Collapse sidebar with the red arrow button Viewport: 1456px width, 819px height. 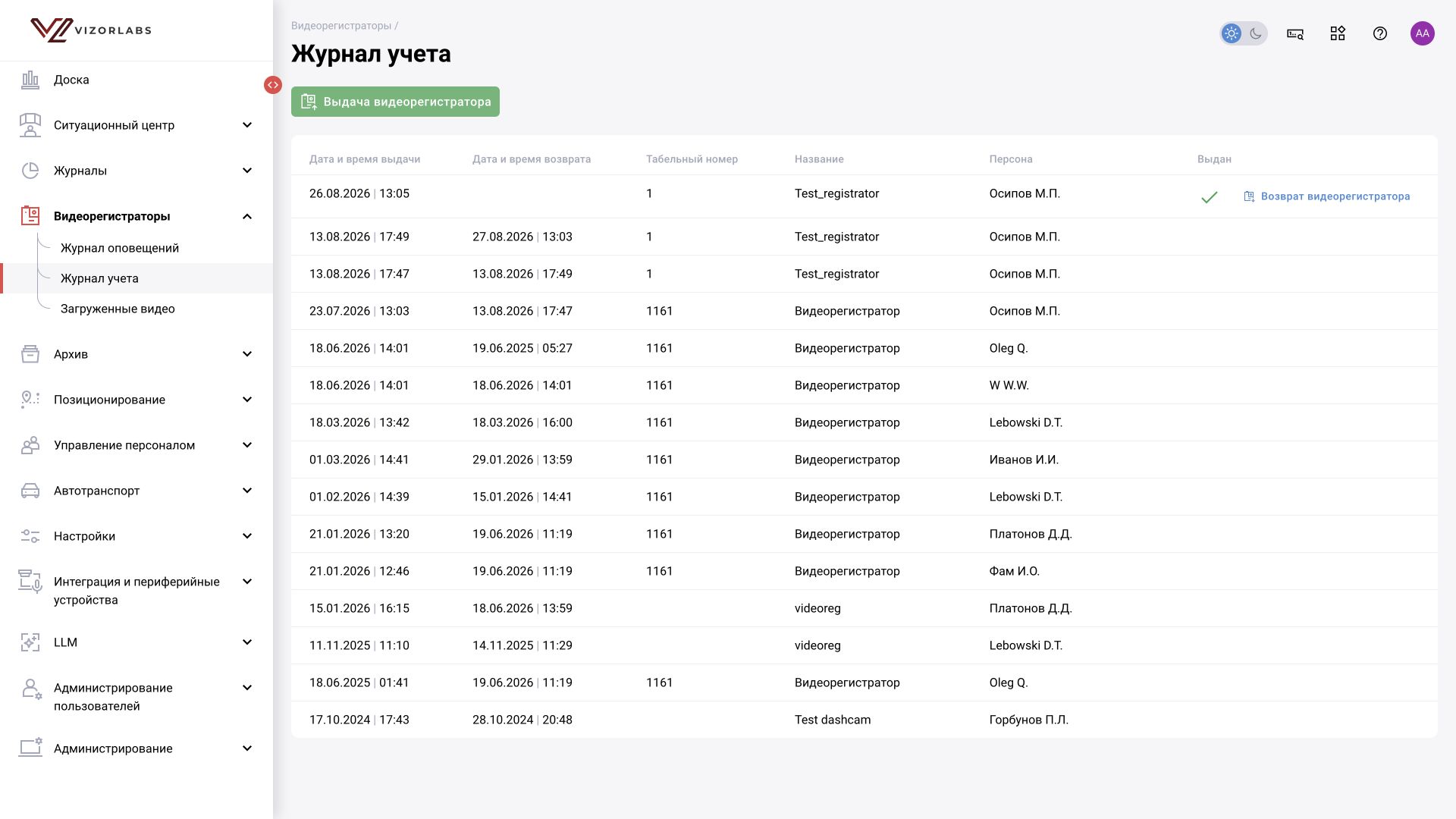273,85
